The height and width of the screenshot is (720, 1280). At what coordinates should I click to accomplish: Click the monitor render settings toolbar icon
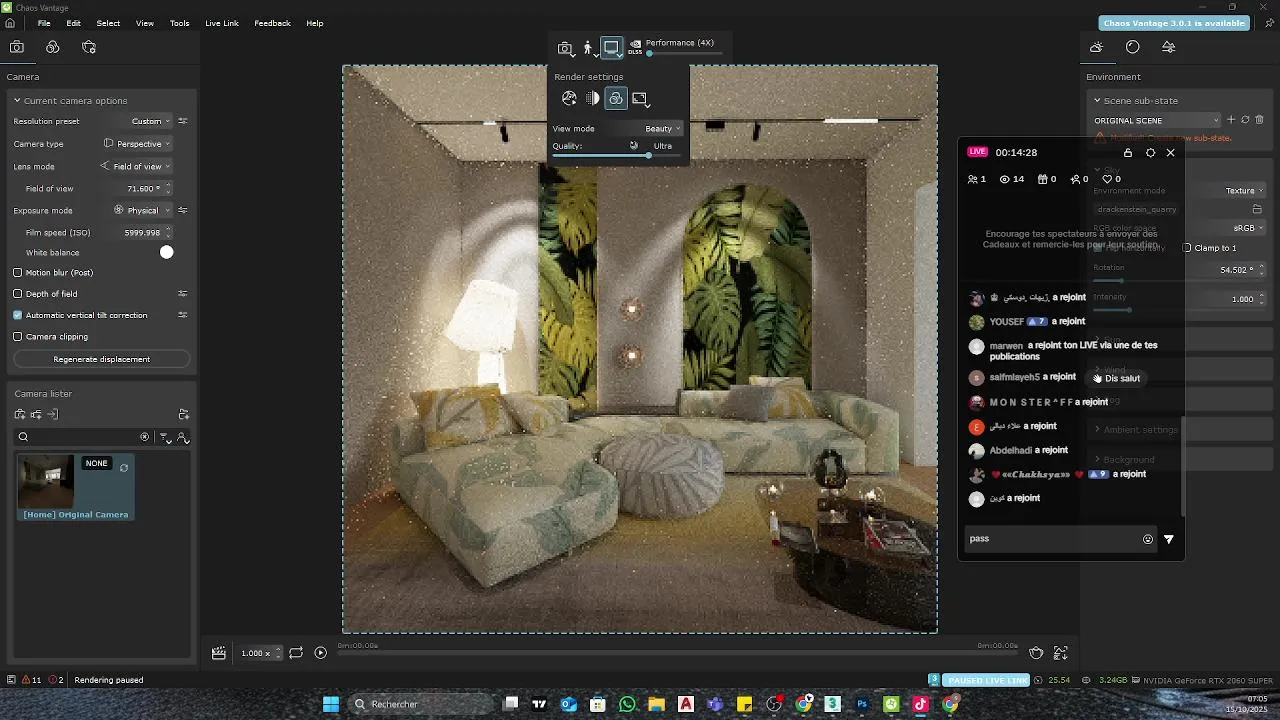[612, 48]
